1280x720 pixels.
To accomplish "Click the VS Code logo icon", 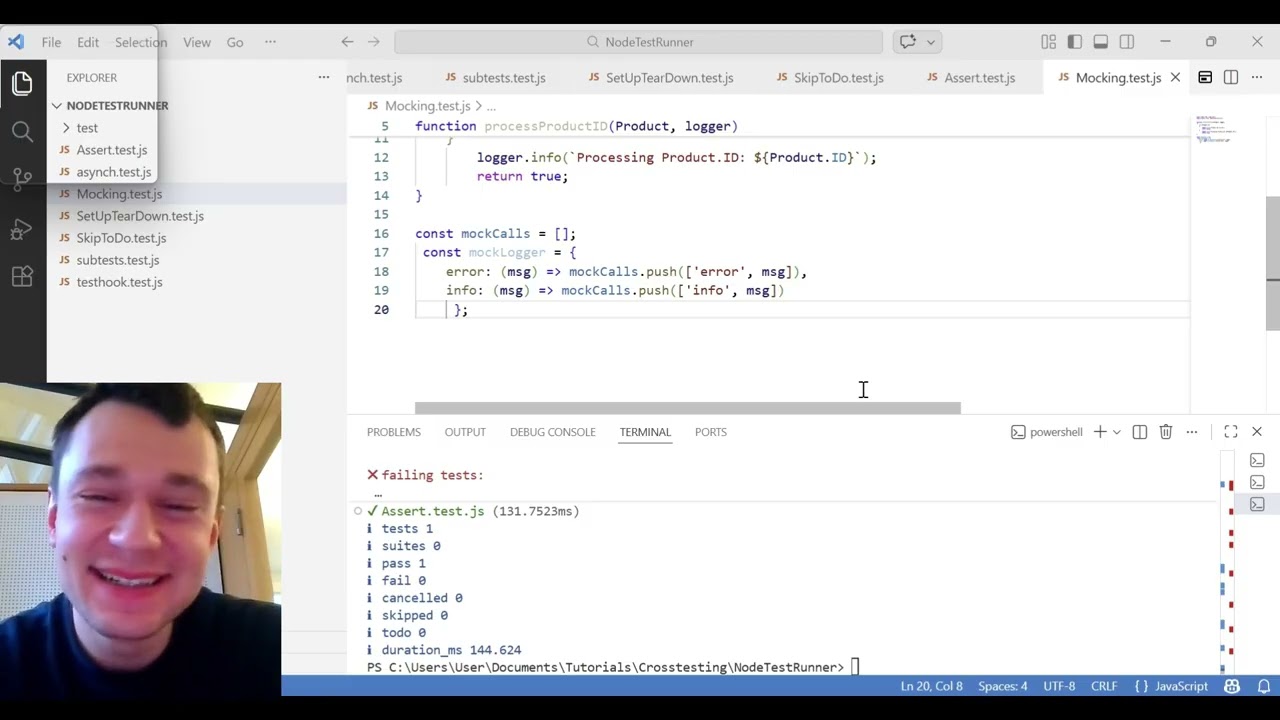I will (x=16, y=42).
